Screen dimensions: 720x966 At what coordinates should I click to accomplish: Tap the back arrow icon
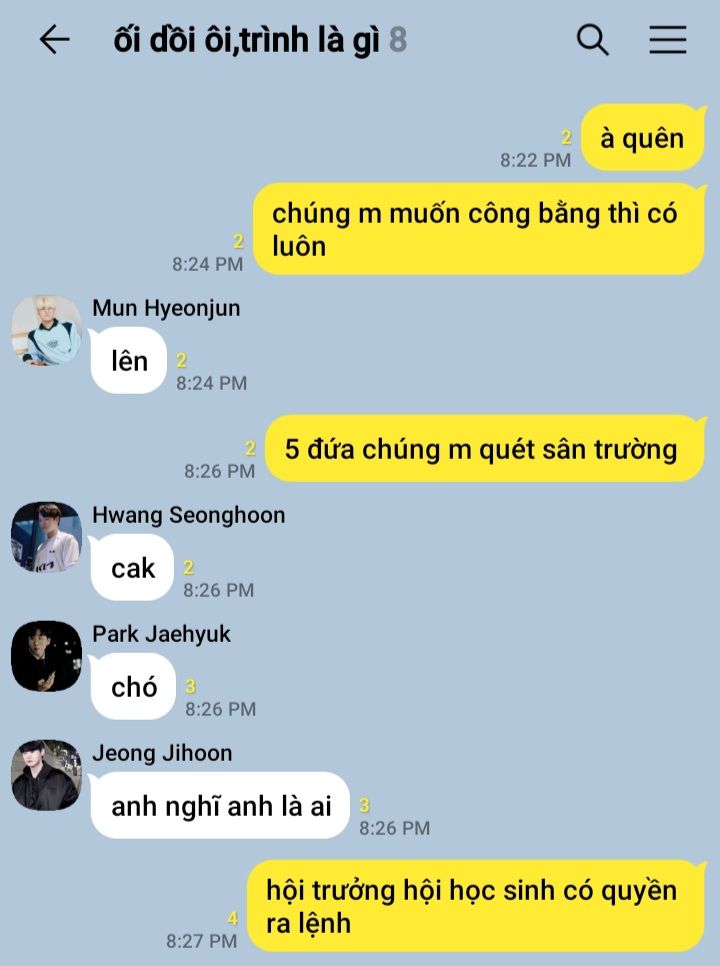click(x=54, y=40)
